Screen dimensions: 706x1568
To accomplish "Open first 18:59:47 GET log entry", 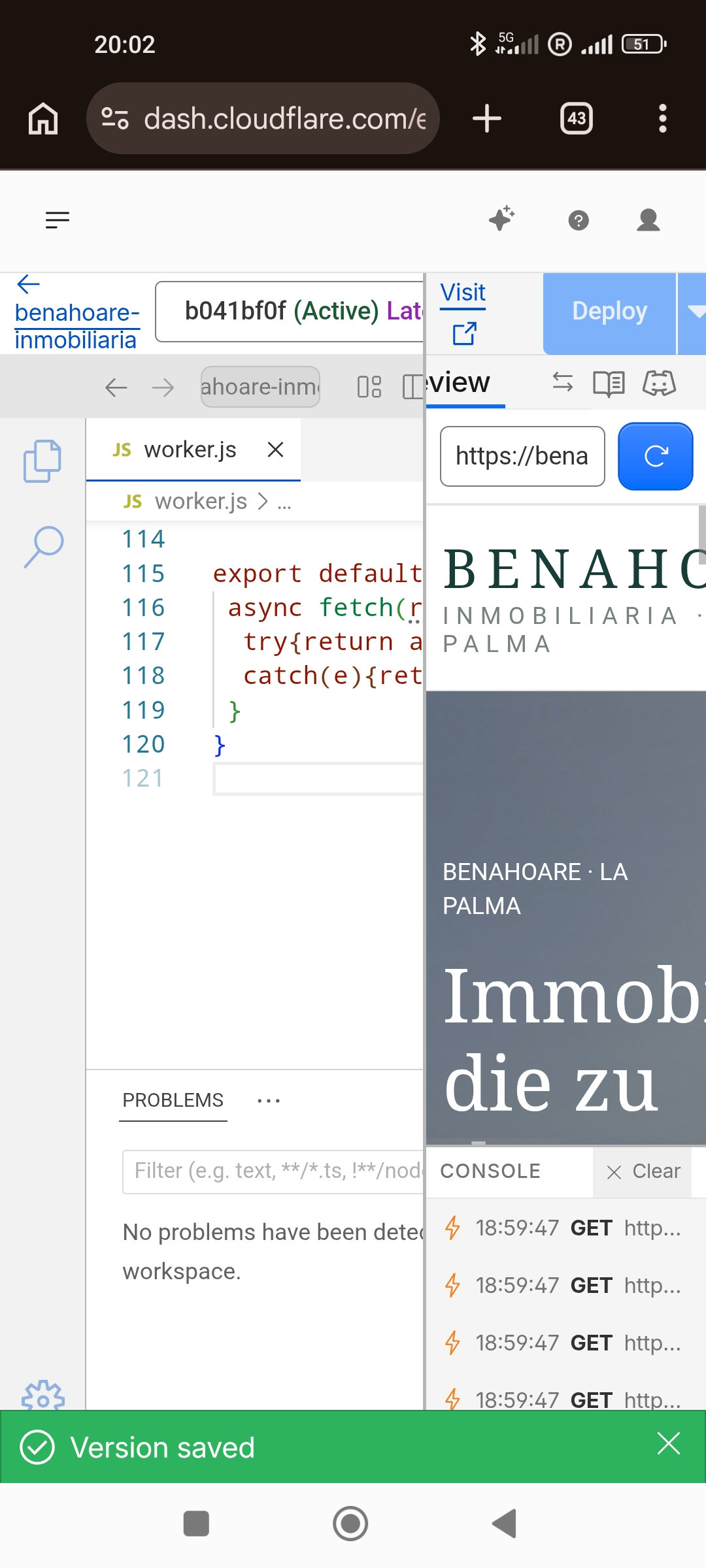I will pyautogui.click(x=565, y=1228).
